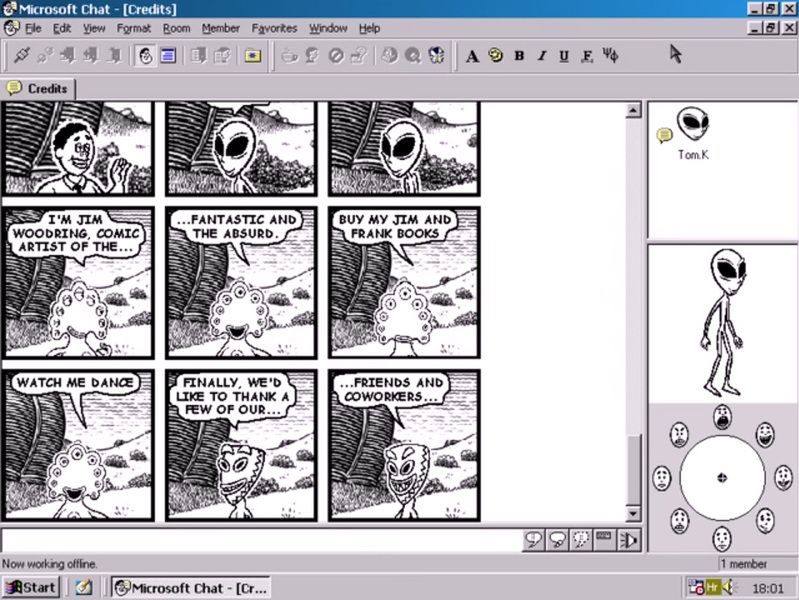Image resolution: width=799 pixels, height=600 pixels.
Task: Click the comic pane scrollbar thumb
Action: tap(633, 469)
